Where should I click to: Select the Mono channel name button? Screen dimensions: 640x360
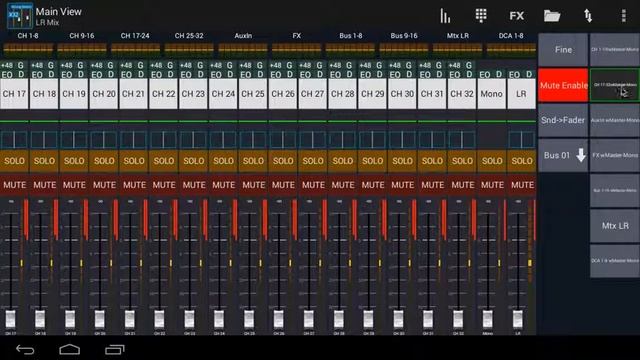(492, 94)
